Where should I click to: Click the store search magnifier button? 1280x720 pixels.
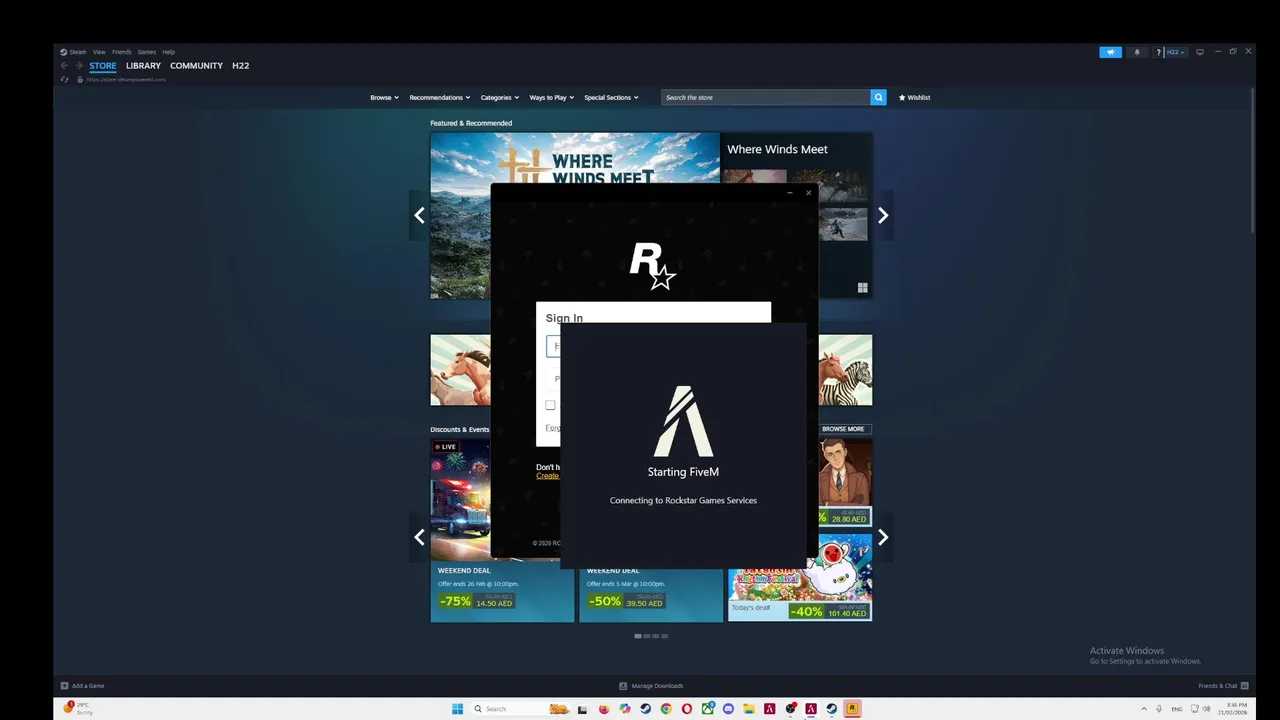[878, 98]
